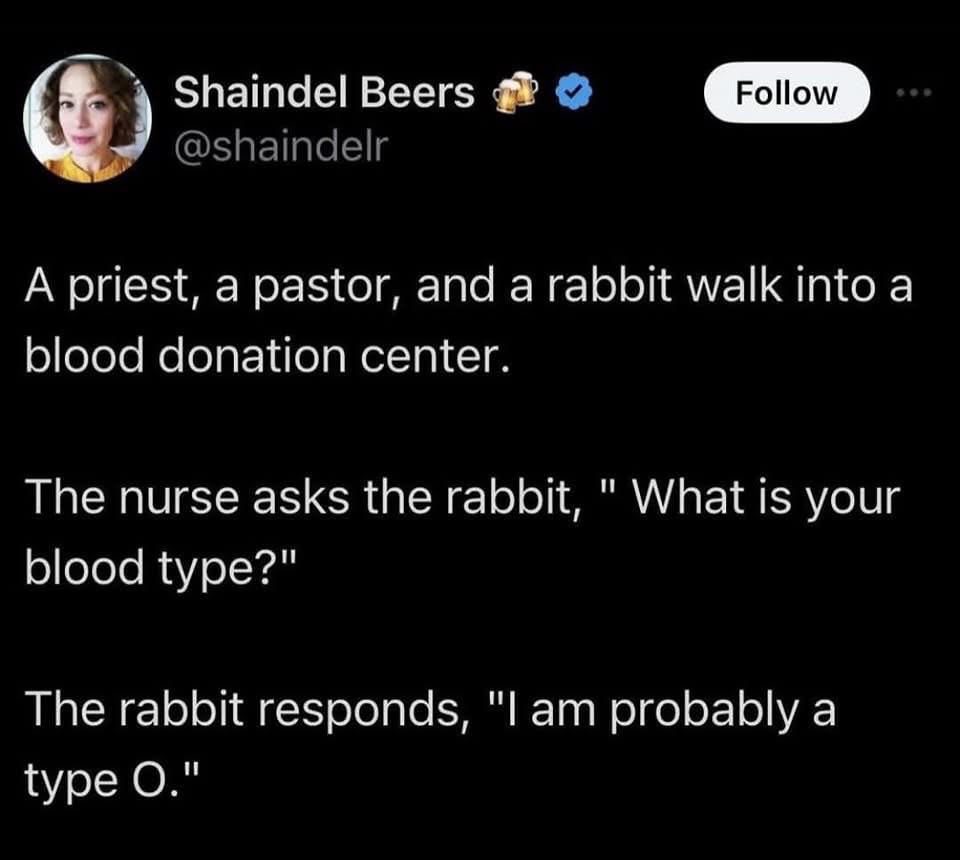The image size is (960, 860).
Task: Click the word 'donation' in the tweet
Action: tap(252, 356)
